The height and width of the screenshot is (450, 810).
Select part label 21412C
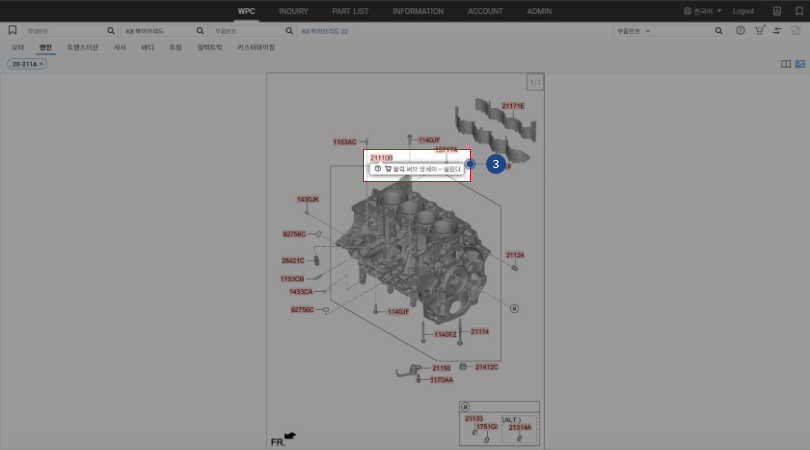(487, 367)
